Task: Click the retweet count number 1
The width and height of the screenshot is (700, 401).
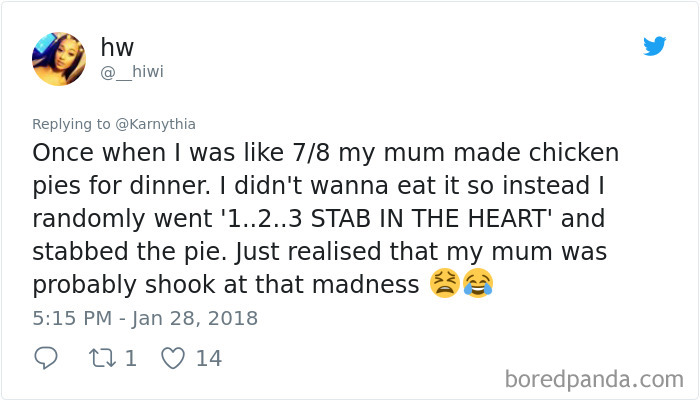Action: (130, 357)
